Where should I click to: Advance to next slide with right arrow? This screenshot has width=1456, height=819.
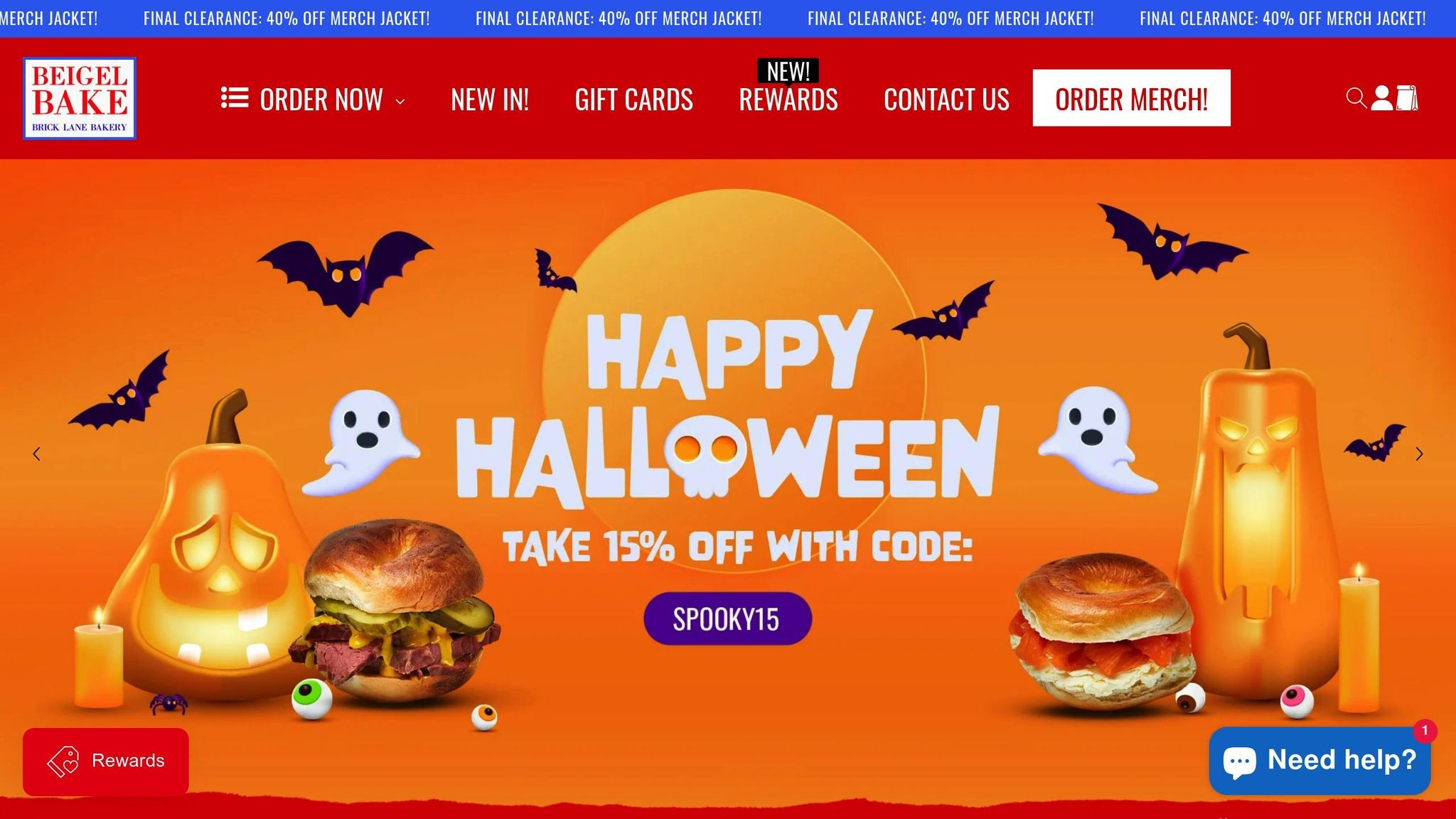click(x=1419, y=454)
